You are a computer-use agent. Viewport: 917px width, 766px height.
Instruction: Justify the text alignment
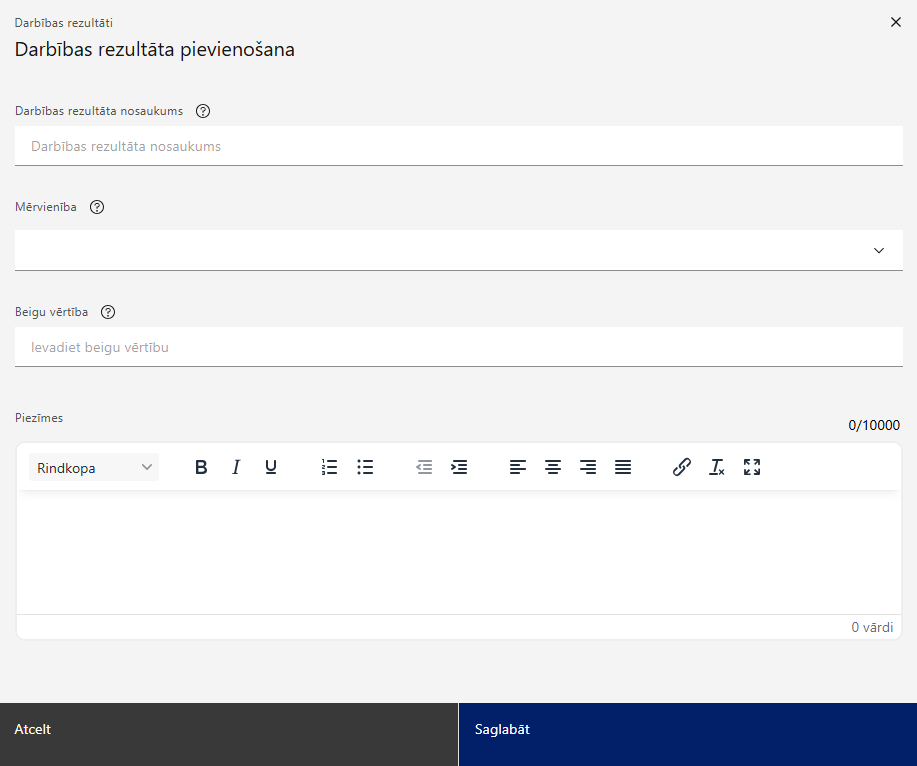tap(623, 467)
